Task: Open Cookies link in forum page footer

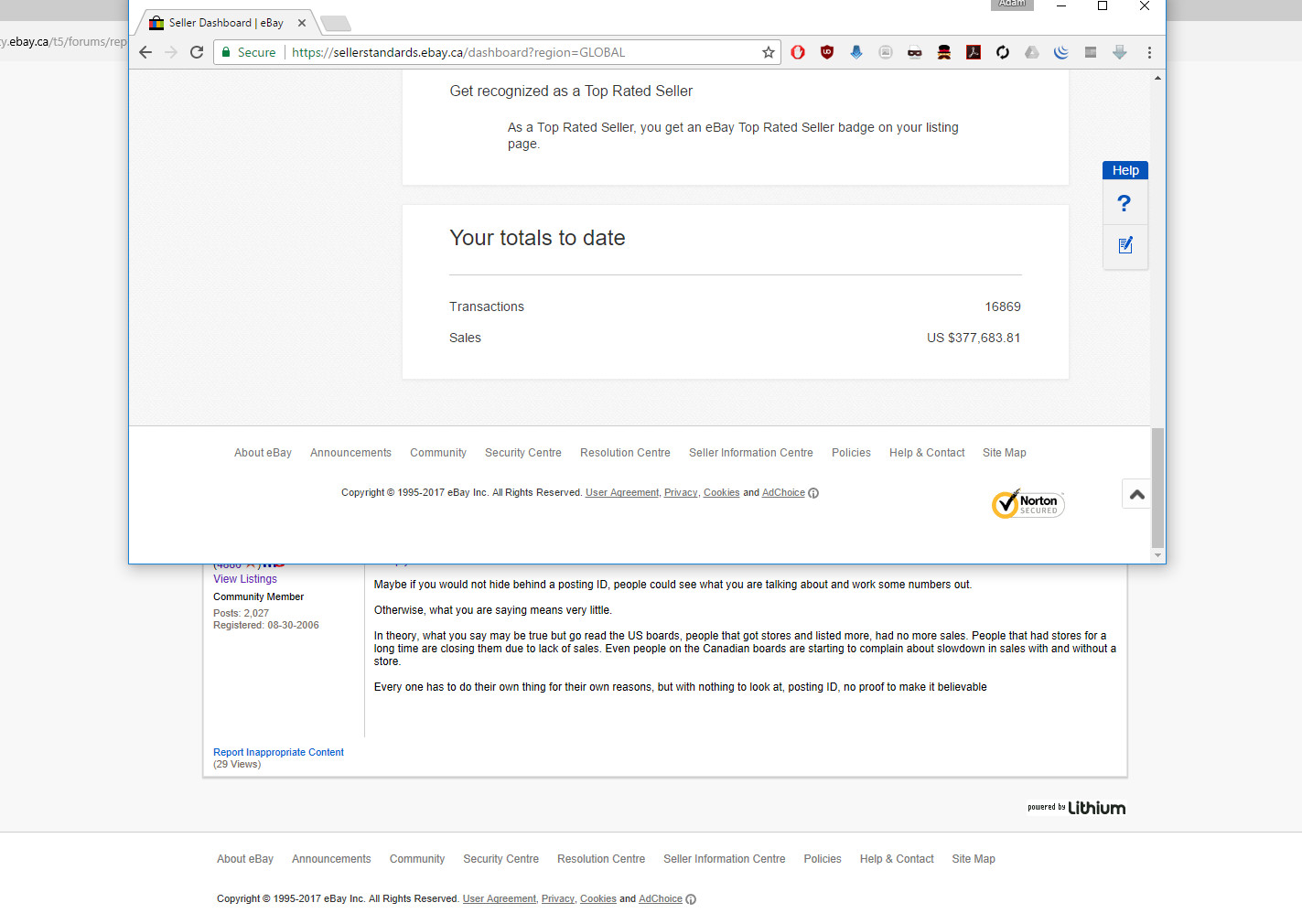Action: 598,899
